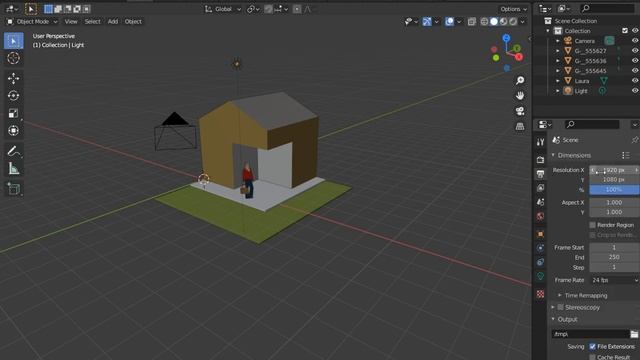
Task: Open the Physics properties tab
Action: pos(540,248)
